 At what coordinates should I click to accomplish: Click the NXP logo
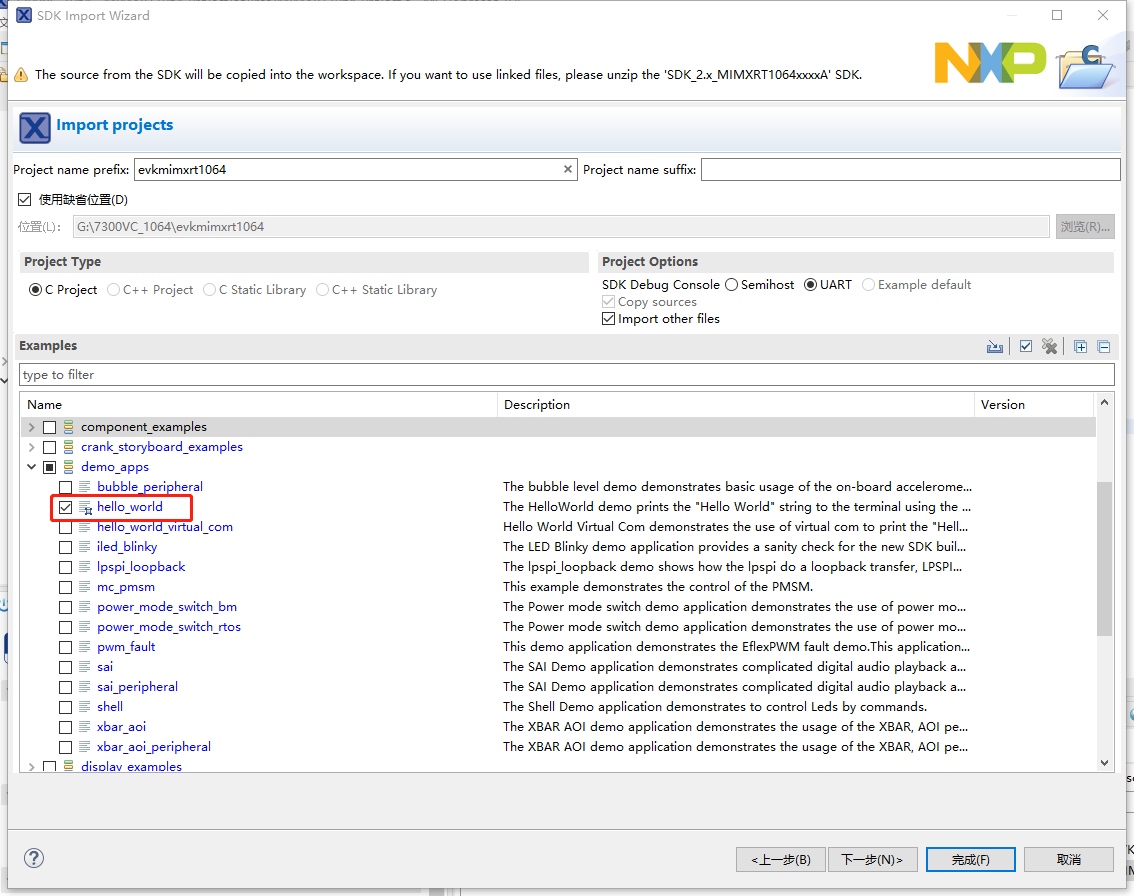990,62
